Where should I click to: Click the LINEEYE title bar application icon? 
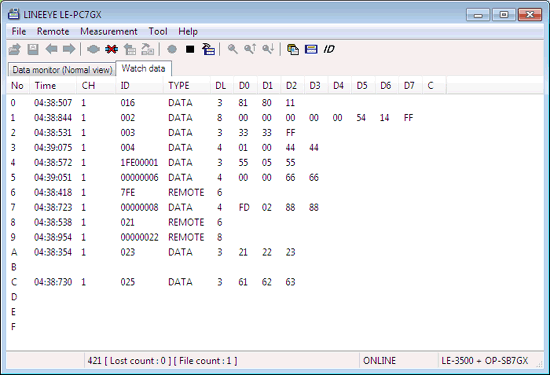[14, 14]
